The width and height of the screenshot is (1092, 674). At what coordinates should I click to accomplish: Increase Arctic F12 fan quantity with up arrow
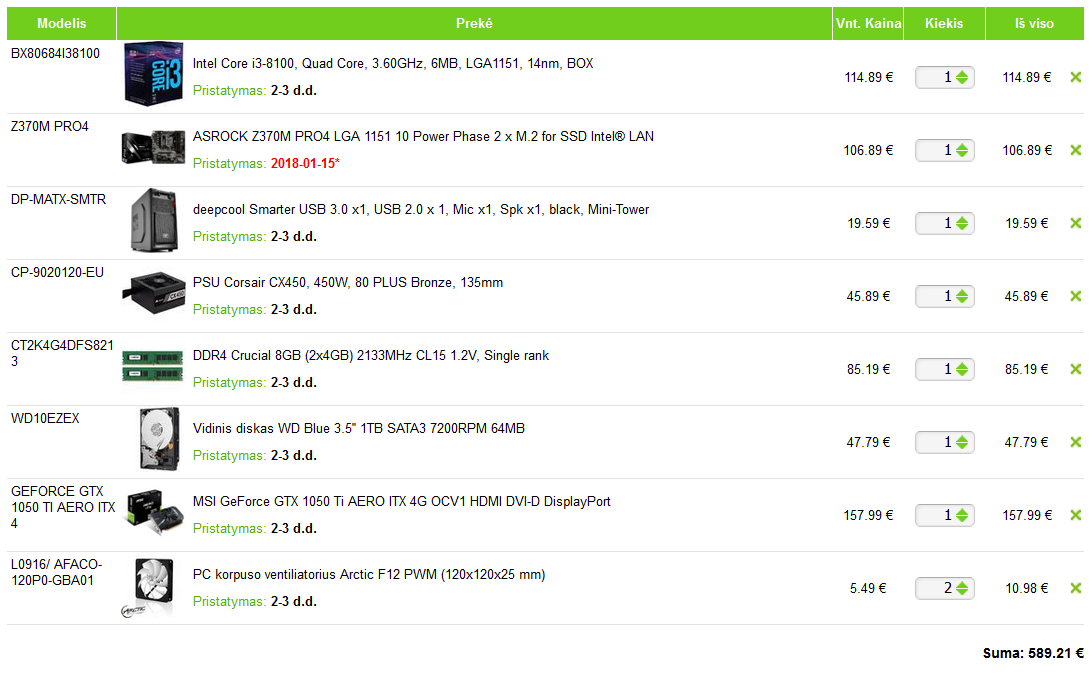point(962,585)
